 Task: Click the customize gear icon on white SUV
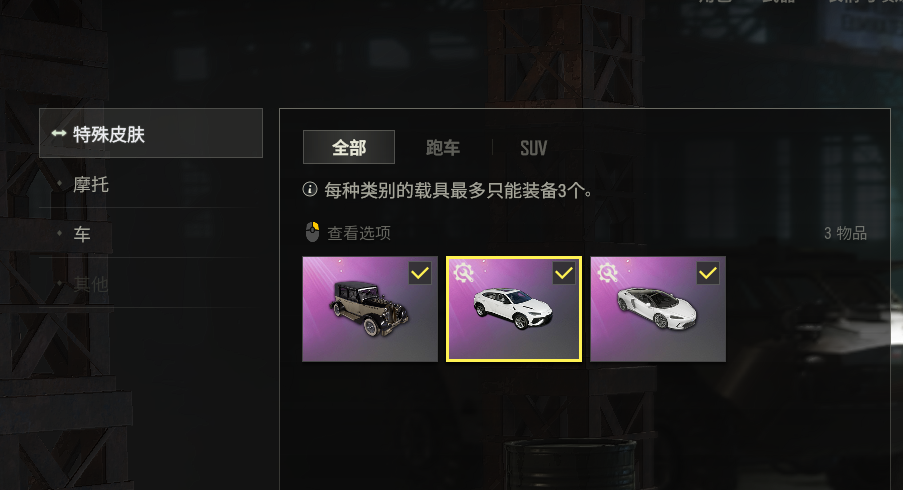[x=464, y=272]
